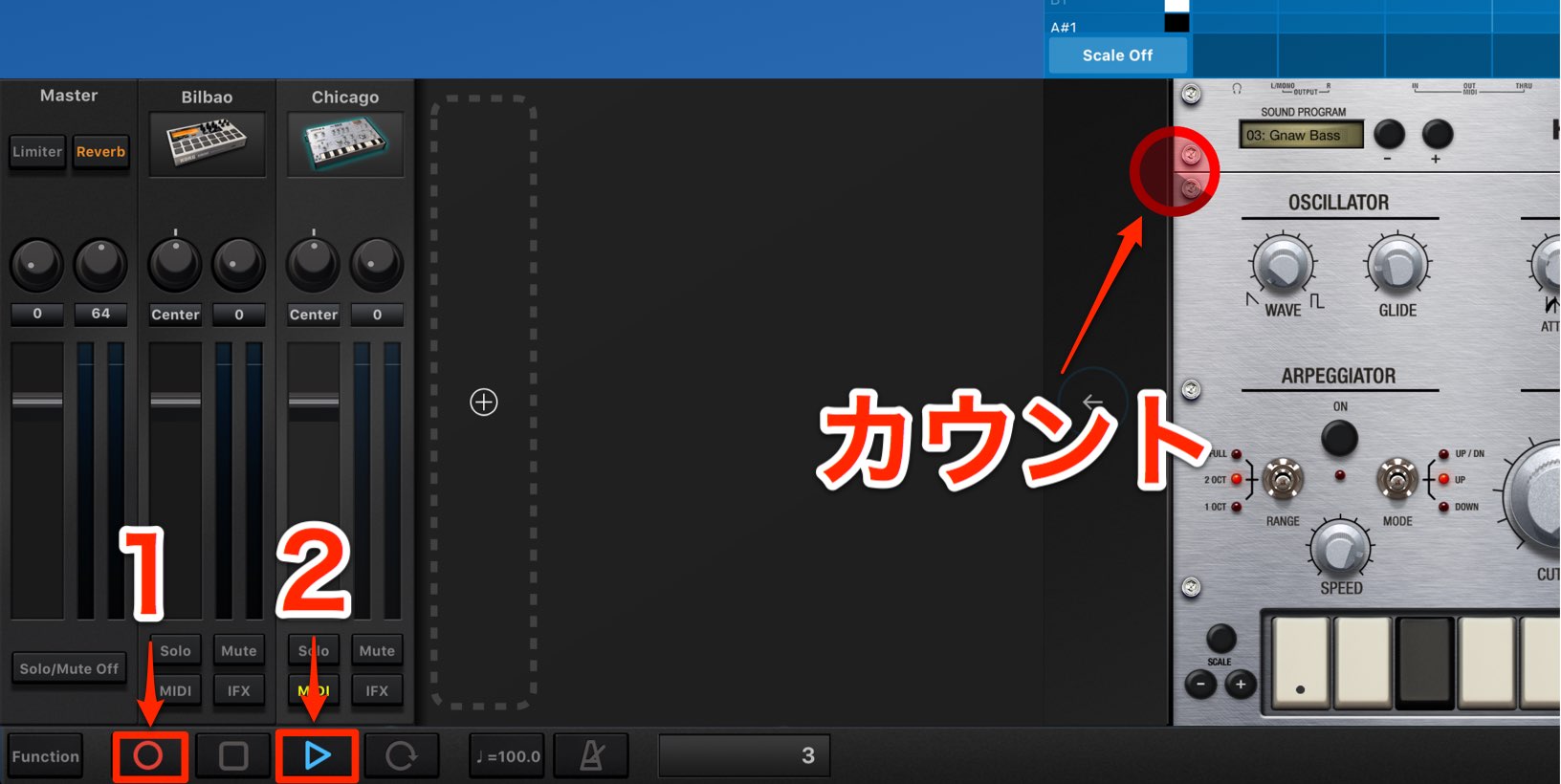Image resolution: width=1561 pixels, height=784 pixels.
Task: Click next sound program plus button
Action: click(x=1437, y=135)
